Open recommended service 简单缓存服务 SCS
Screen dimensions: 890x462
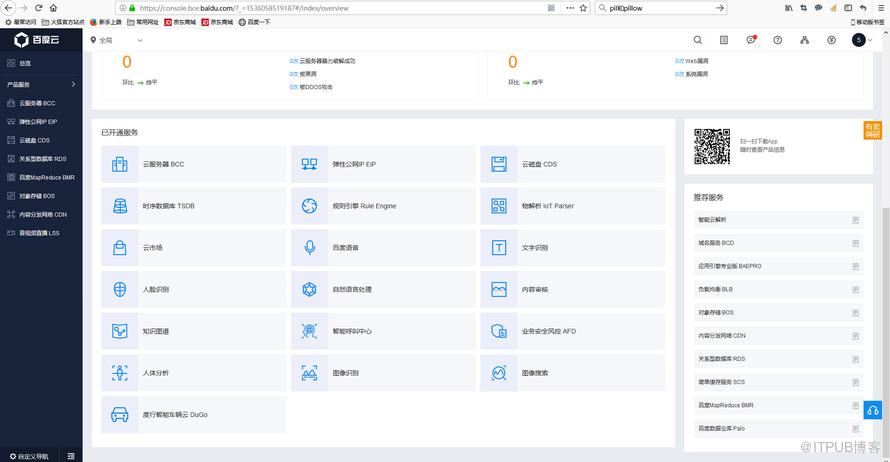(778, 382)
